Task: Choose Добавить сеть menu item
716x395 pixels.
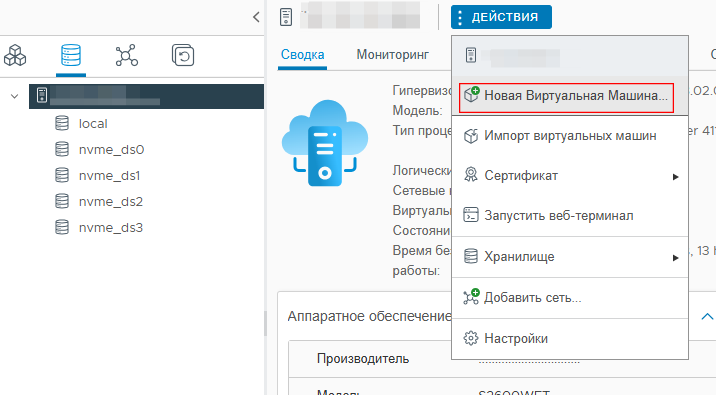Action: tap(570, 298)
